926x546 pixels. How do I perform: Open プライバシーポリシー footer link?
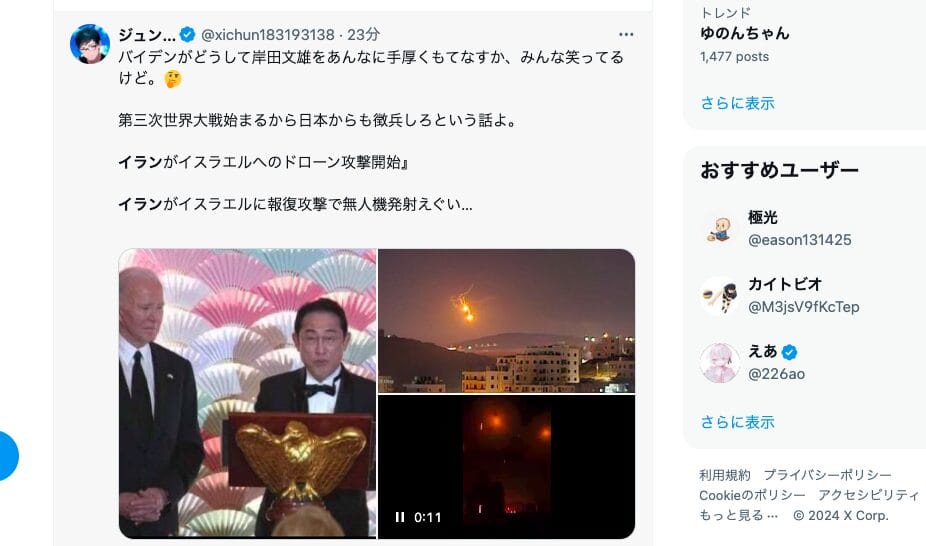[x=827, y=475]
